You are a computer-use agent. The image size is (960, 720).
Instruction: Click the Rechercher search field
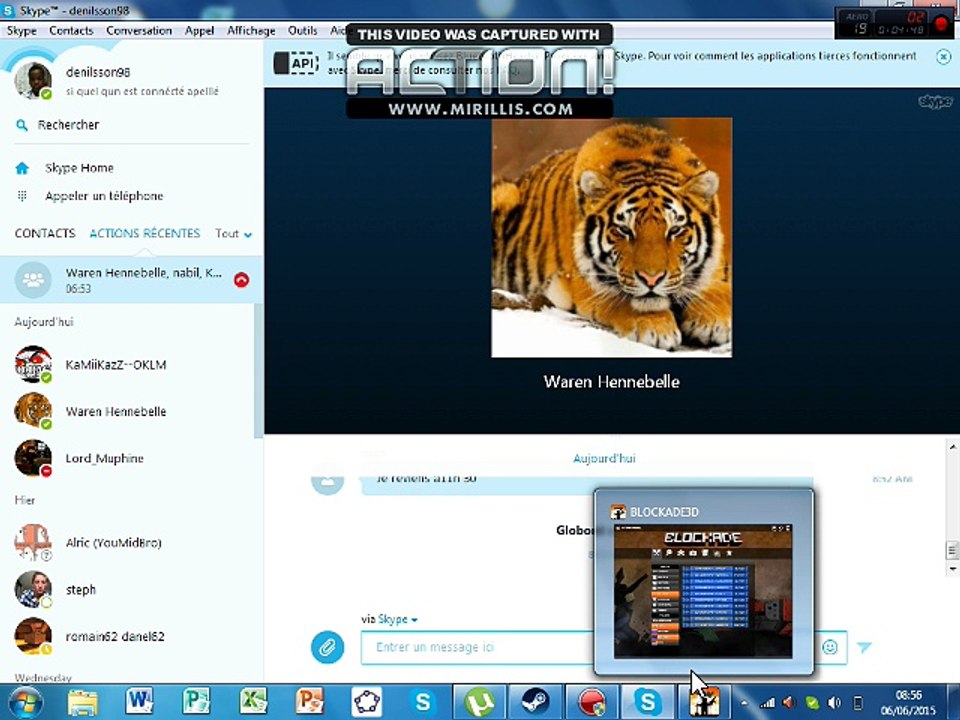pyautogui.click(x=132, y=125)
